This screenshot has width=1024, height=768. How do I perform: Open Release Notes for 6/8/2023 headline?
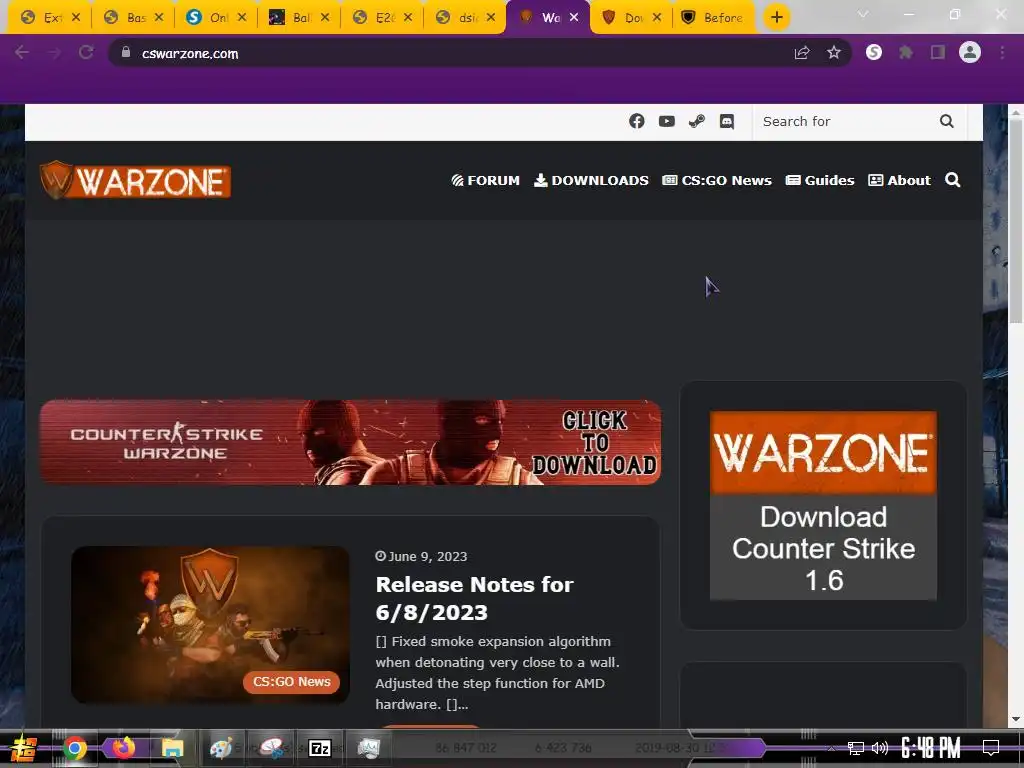[474, 598]
